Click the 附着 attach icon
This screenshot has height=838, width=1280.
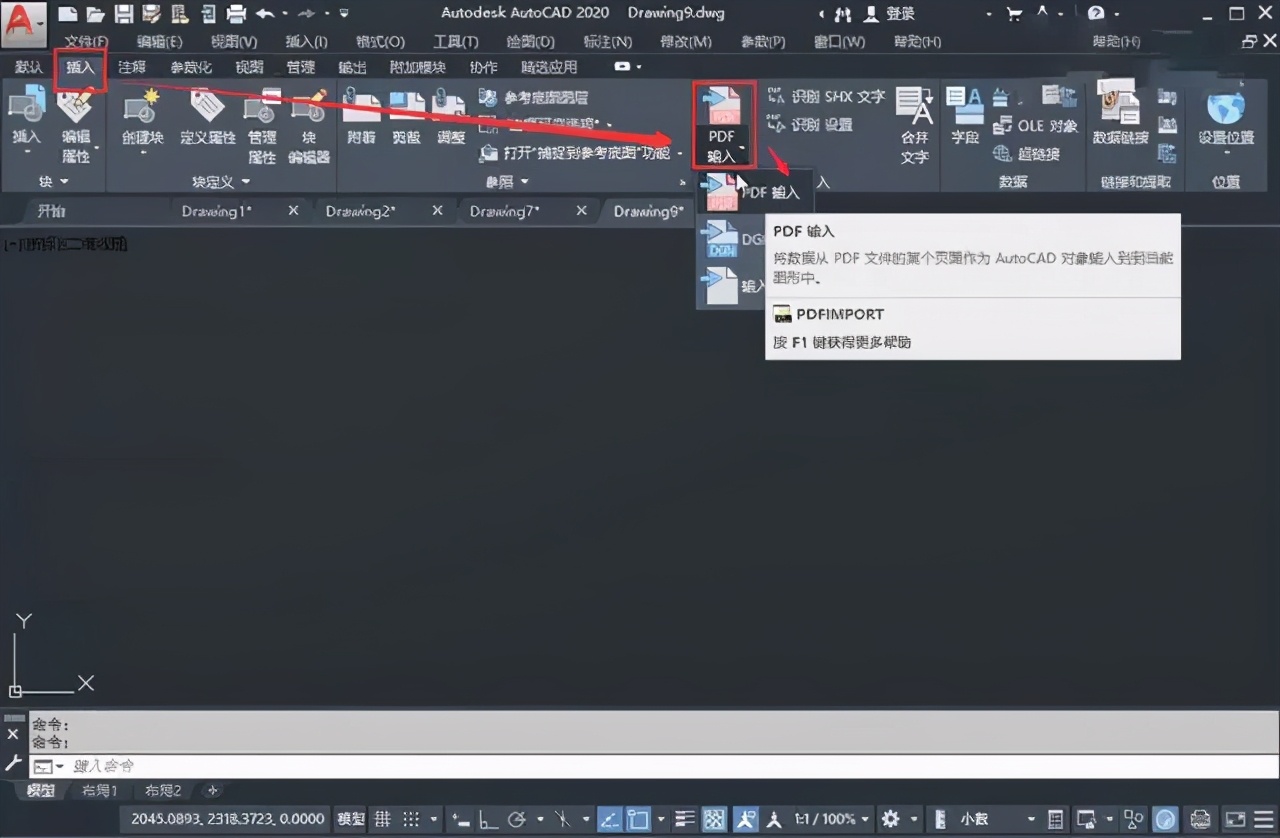[361, 115]
